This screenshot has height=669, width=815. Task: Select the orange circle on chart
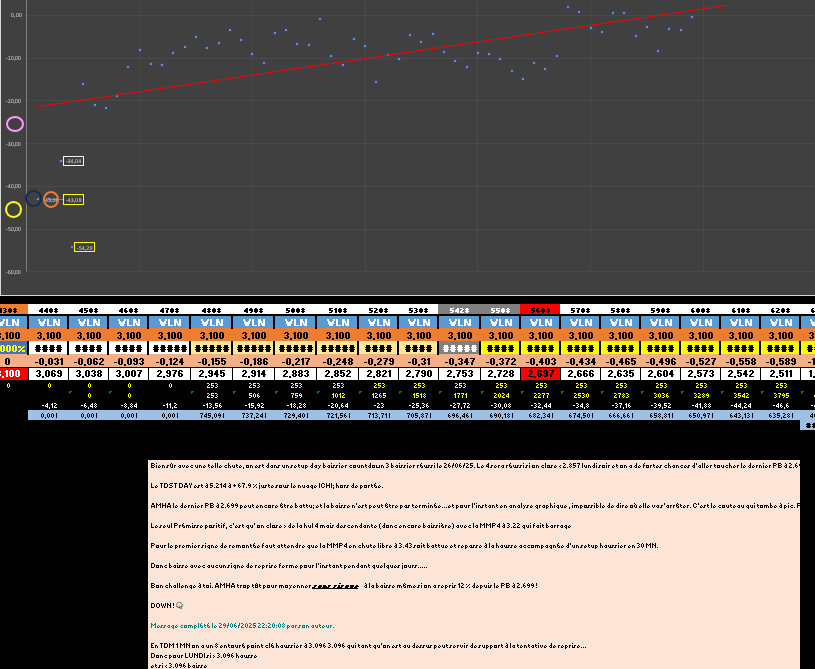pos(50,200)
